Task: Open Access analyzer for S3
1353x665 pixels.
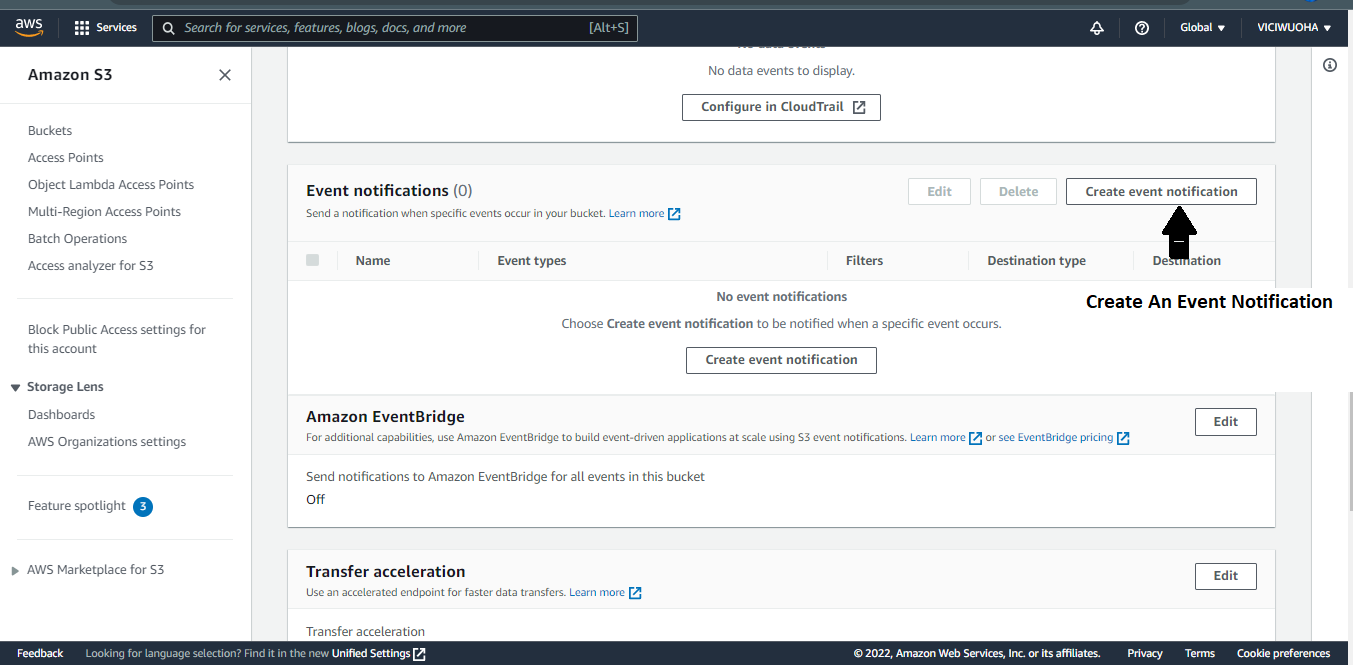Action: click(x=91, y=266)
